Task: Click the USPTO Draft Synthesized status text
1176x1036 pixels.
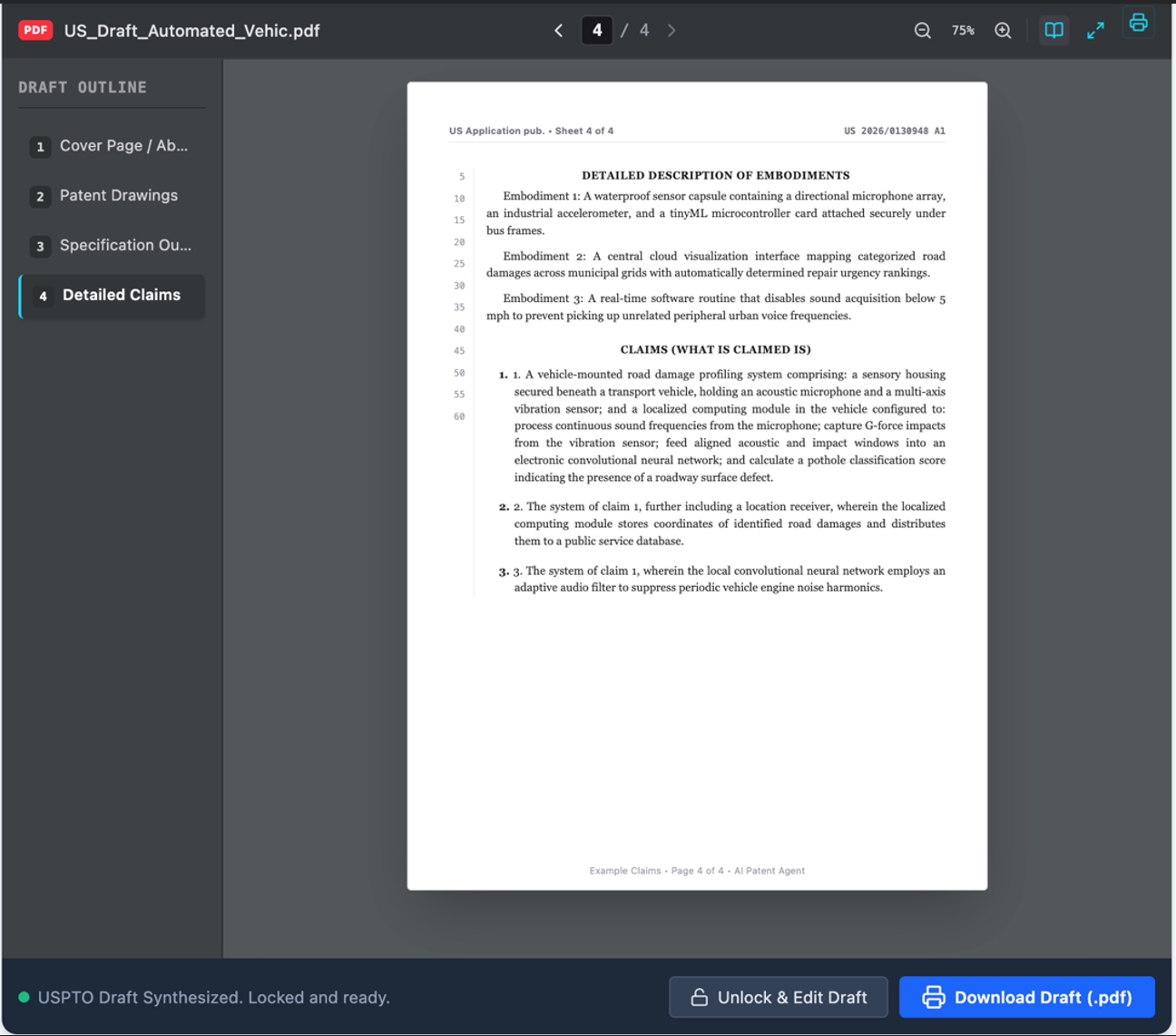Action: [214, 997]
